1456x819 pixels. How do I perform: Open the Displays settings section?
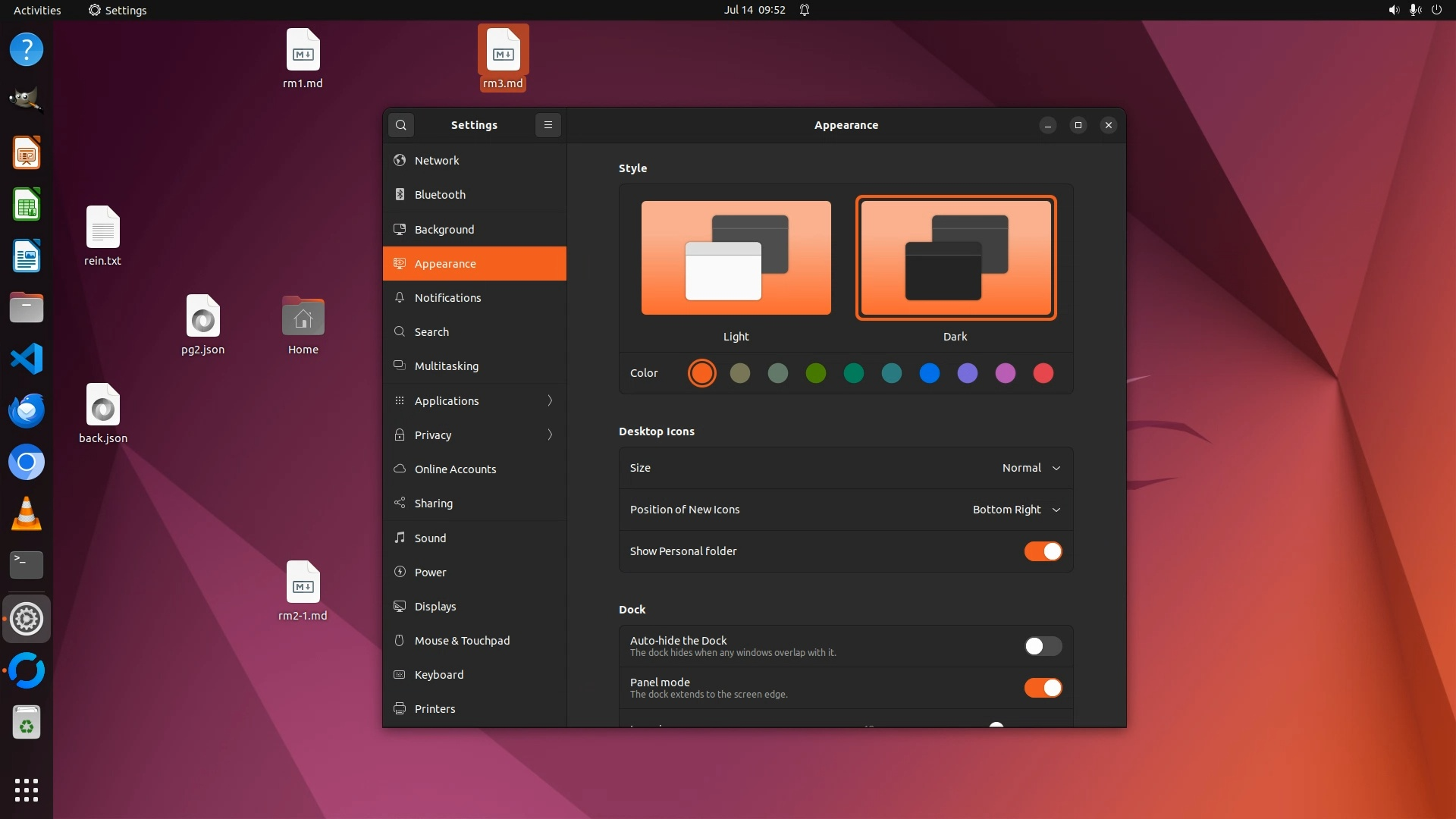click(x=435, y=607)
